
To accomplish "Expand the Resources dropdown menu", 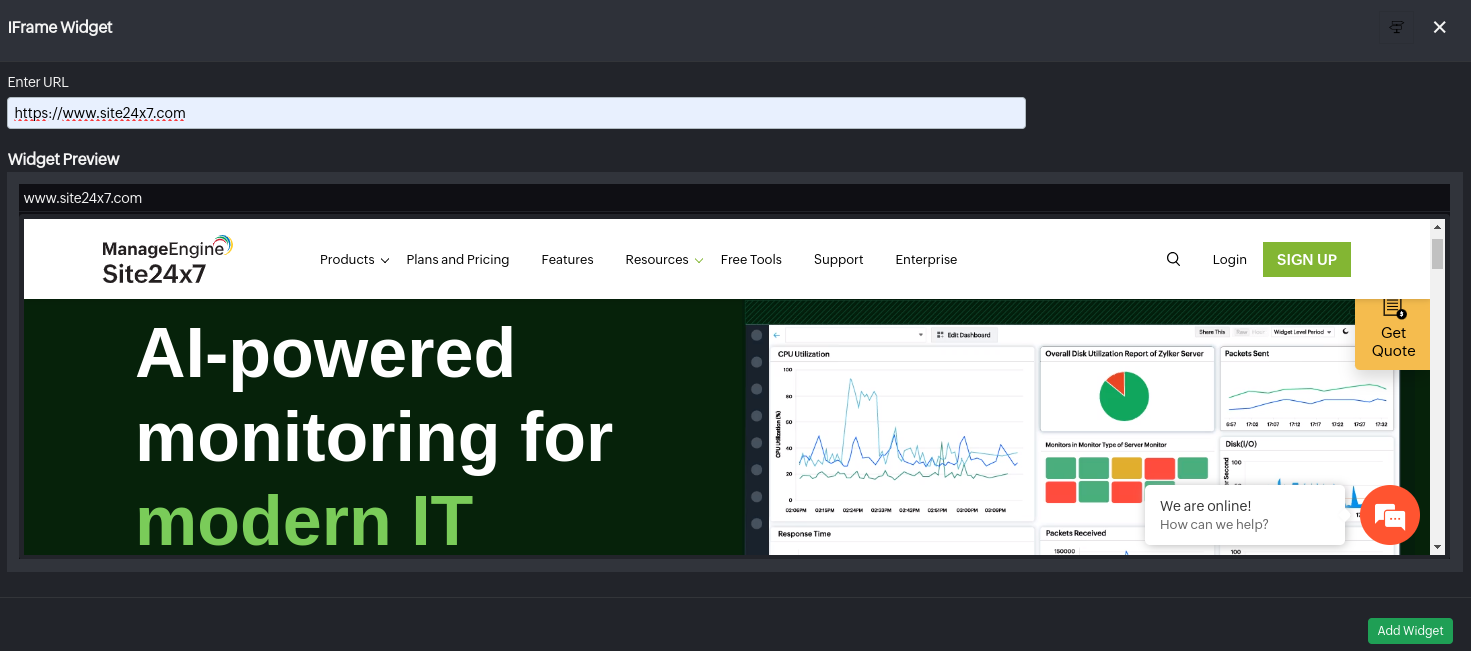I will (x=664, y=259).
